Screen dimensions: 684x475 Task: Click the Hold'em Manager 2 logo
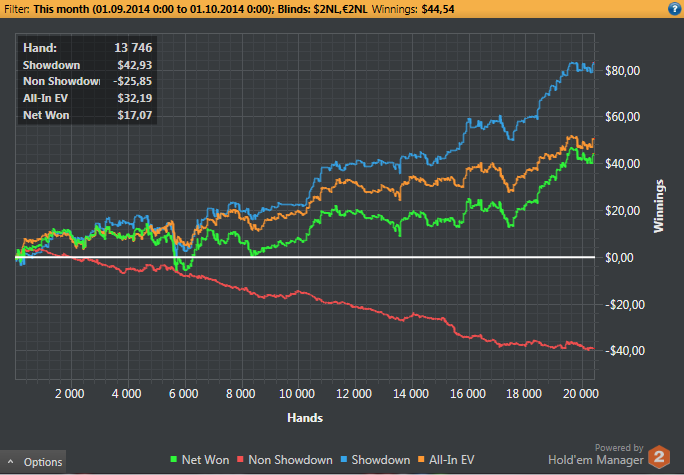coord(658,457)
